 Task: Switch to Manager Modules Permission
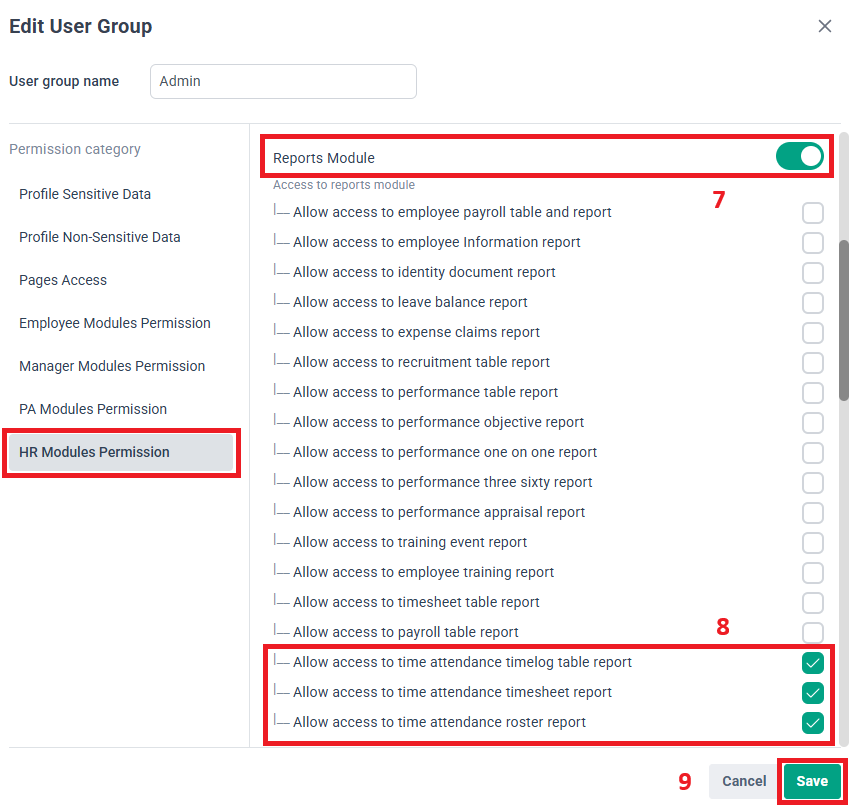pos(112,366)
